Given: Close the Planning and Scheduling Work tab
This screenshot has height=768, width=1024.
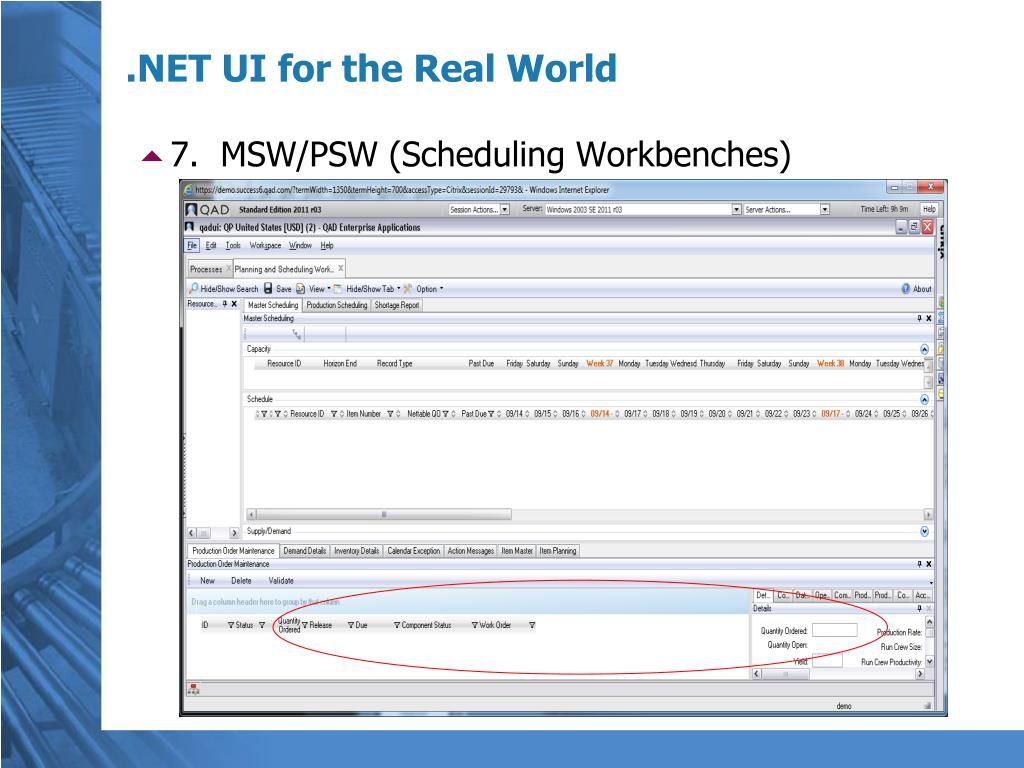Looking at the screenshot, I should tap(340, 268).
